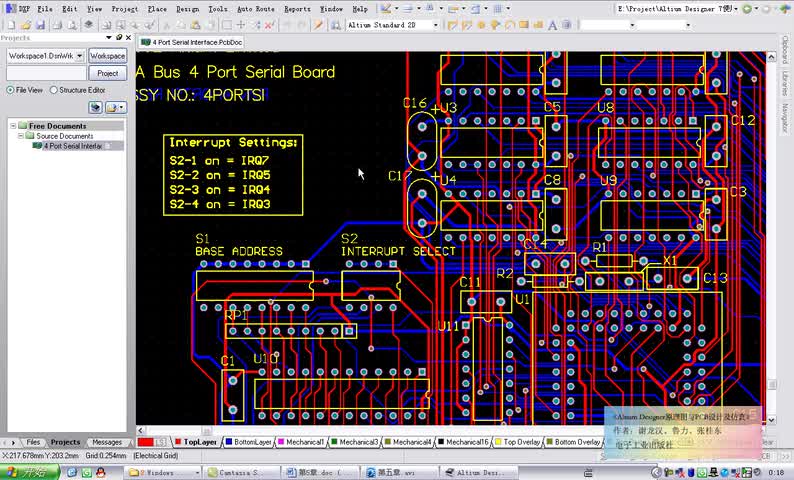
Task: Select the Structure Editor radio button
Action: [x=54, y=90]
